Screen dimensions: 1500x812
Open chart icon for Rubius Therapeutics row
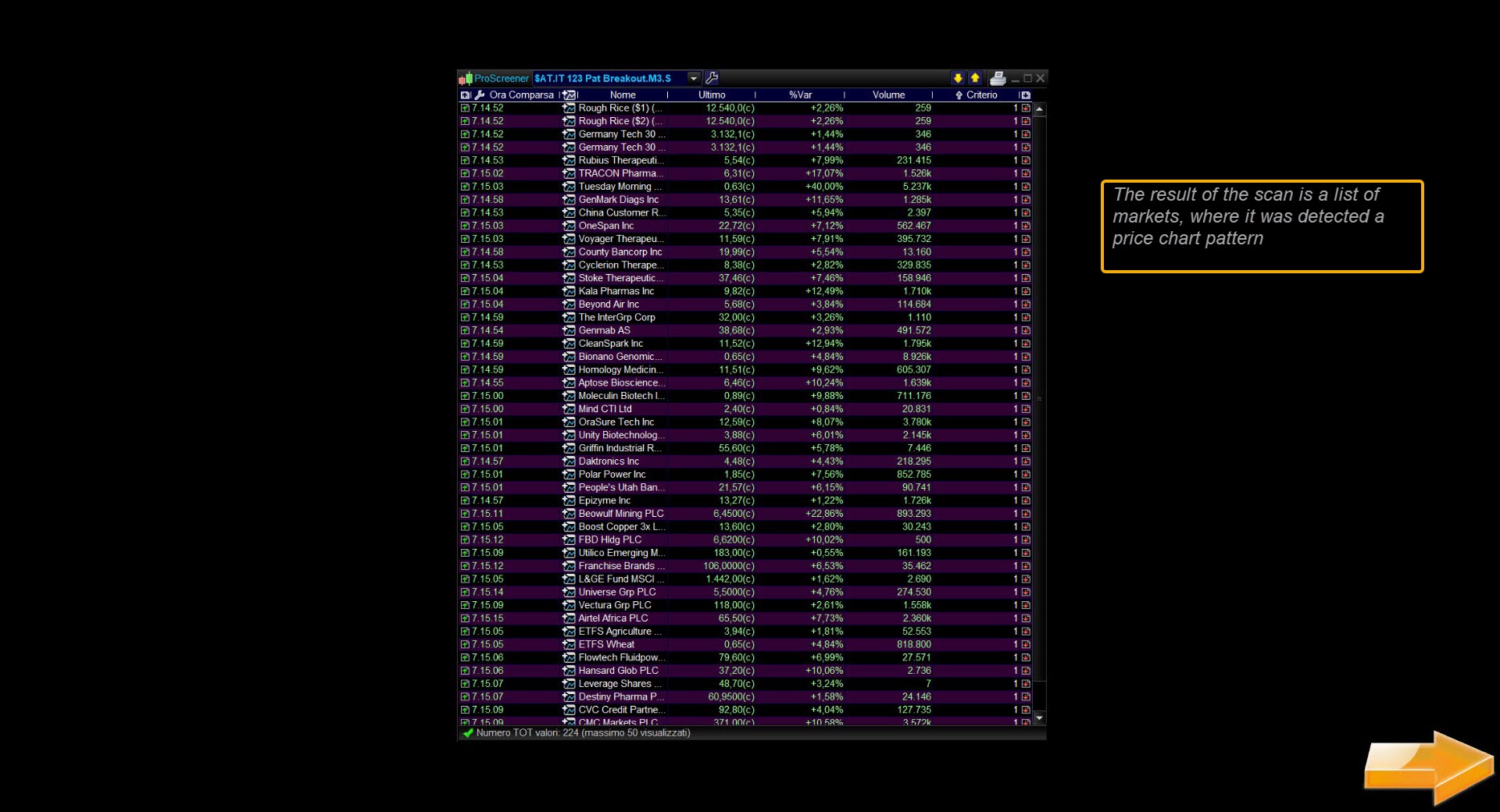coord(569,161)
